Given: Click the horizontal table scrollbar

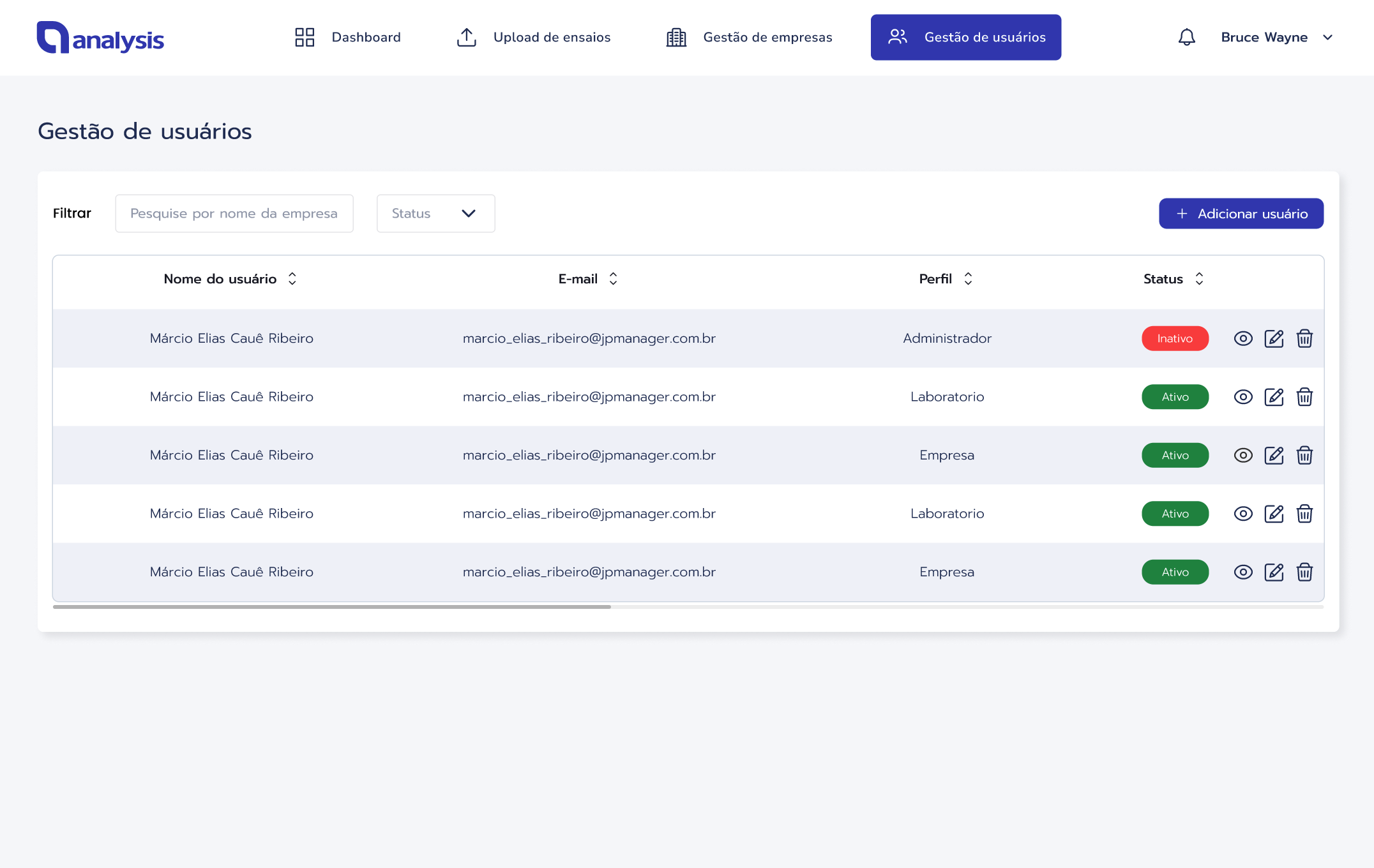Looking at the screenshot, I should click(x=332, y=607).
